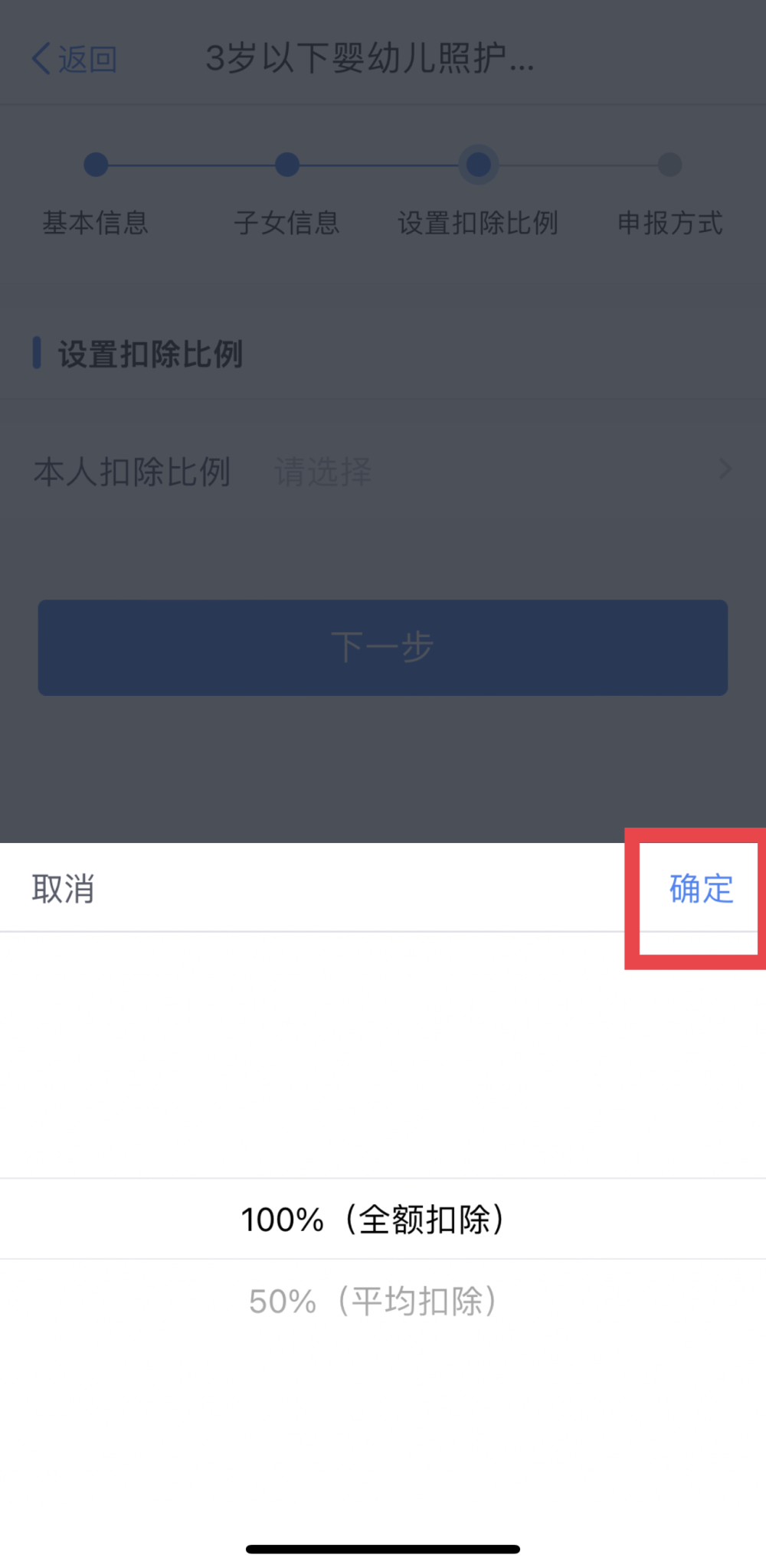Tap the home indicator bar
Screen dimensions: 766x1568
383,1549
